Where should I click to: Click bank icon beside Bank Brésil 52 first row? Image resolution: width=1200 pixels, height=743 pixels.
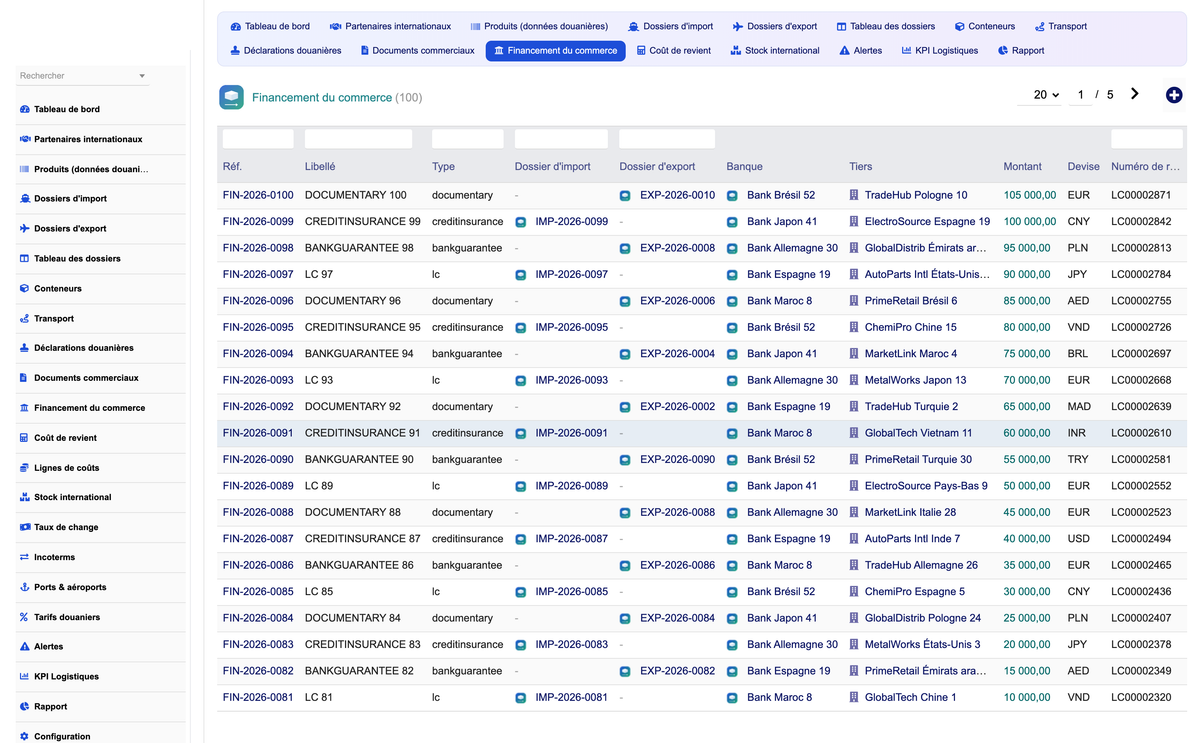pyautogui.click(x=732, y=196)
